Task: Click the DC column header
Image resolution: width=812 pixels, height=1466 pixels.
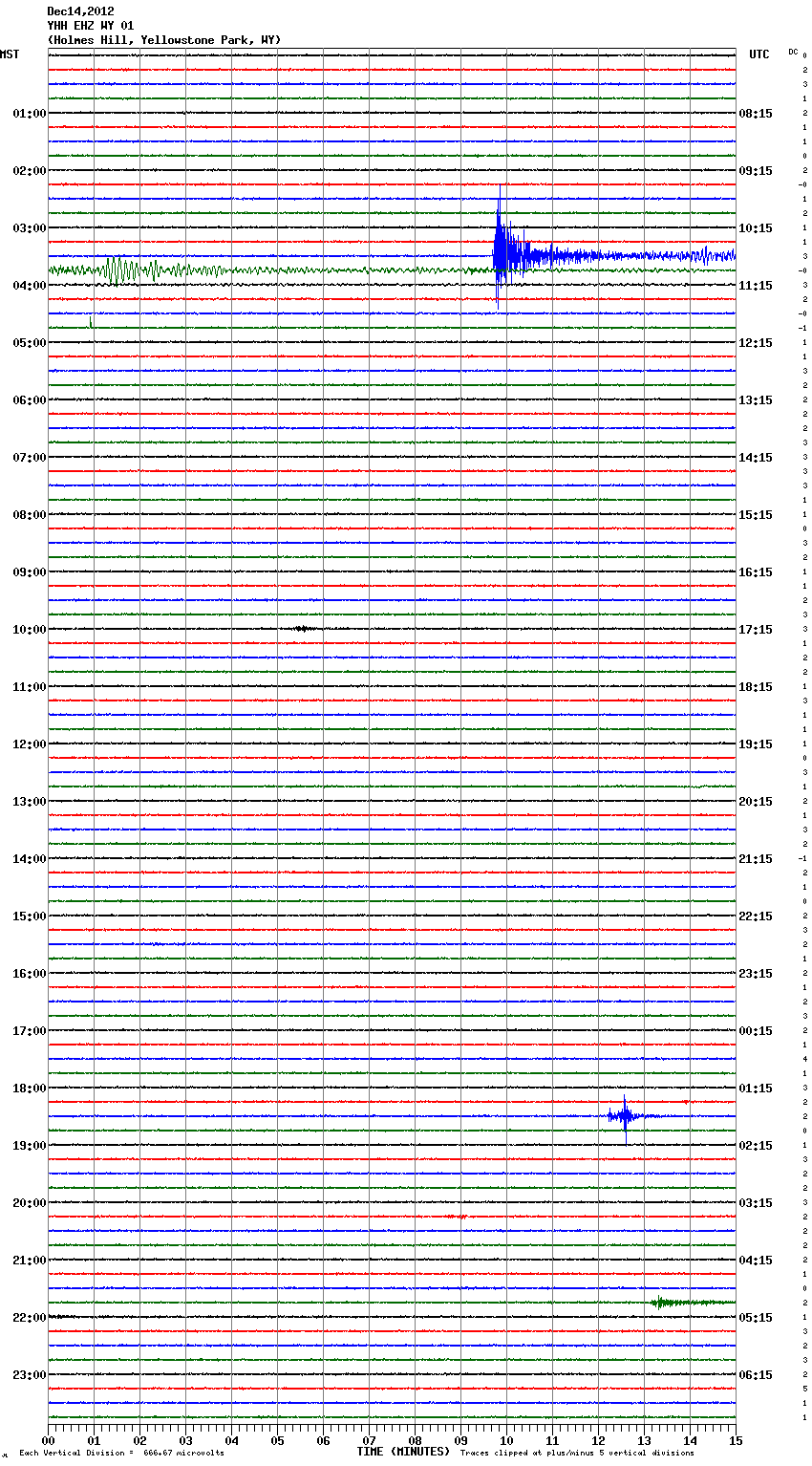Action: tap(793, 52)
